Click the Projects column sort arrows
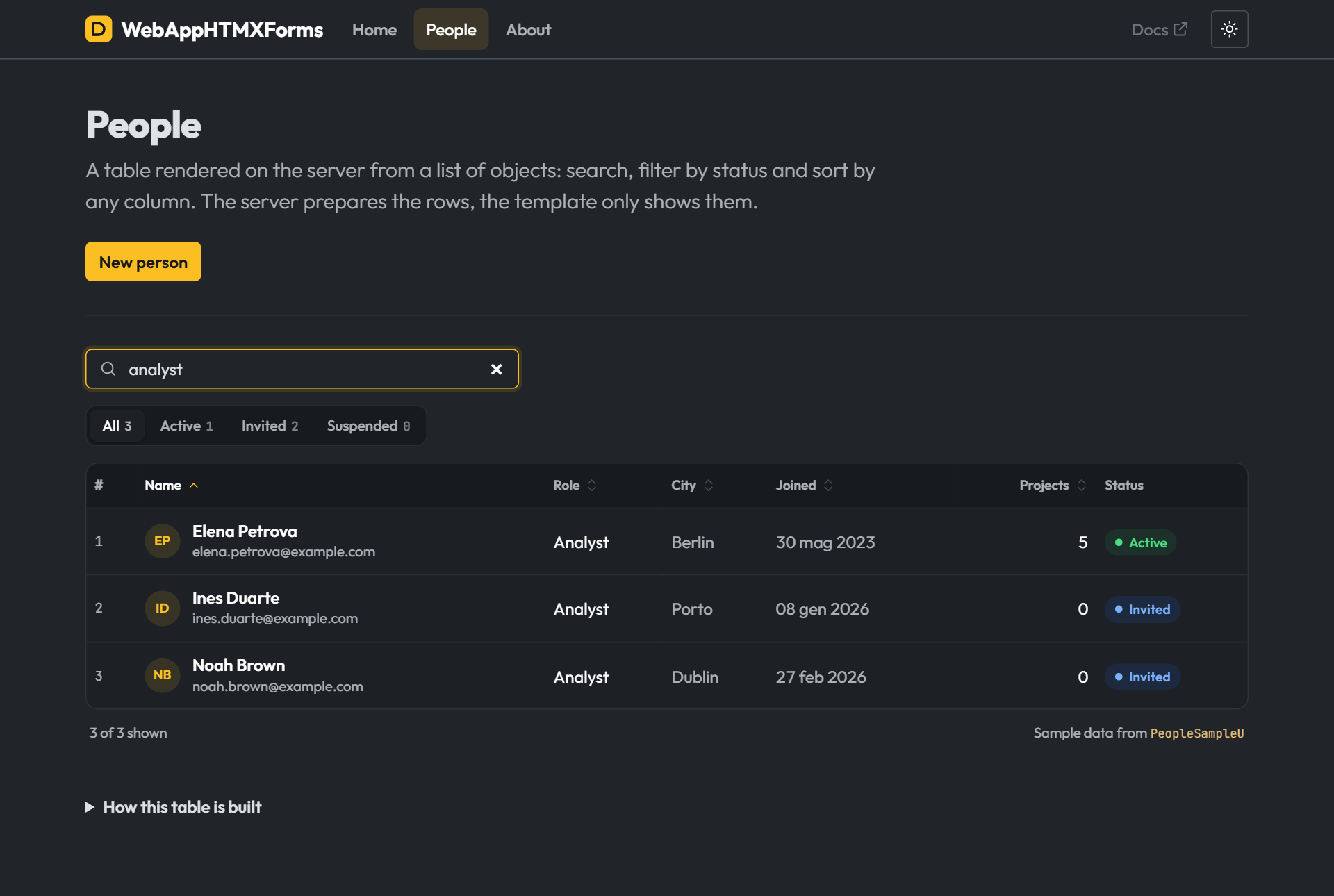Image resolution: width=1334 pixels, height=896 pixels. point(1081,486)
